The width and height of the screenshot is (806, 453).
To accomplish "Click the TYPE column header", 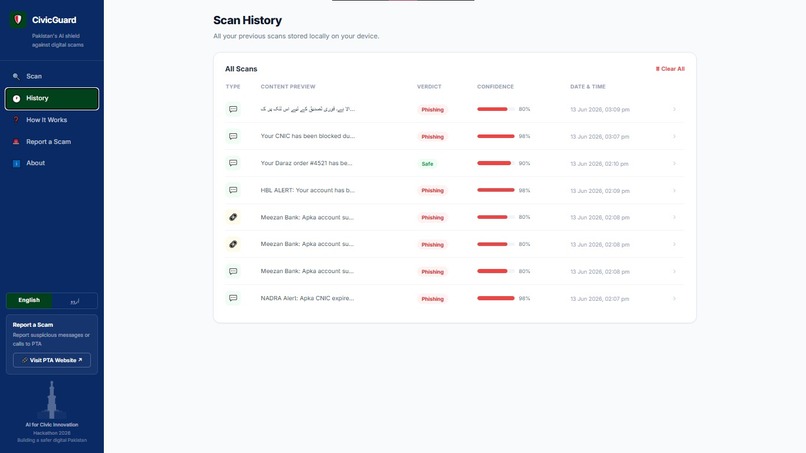I will tap(233, 86).
